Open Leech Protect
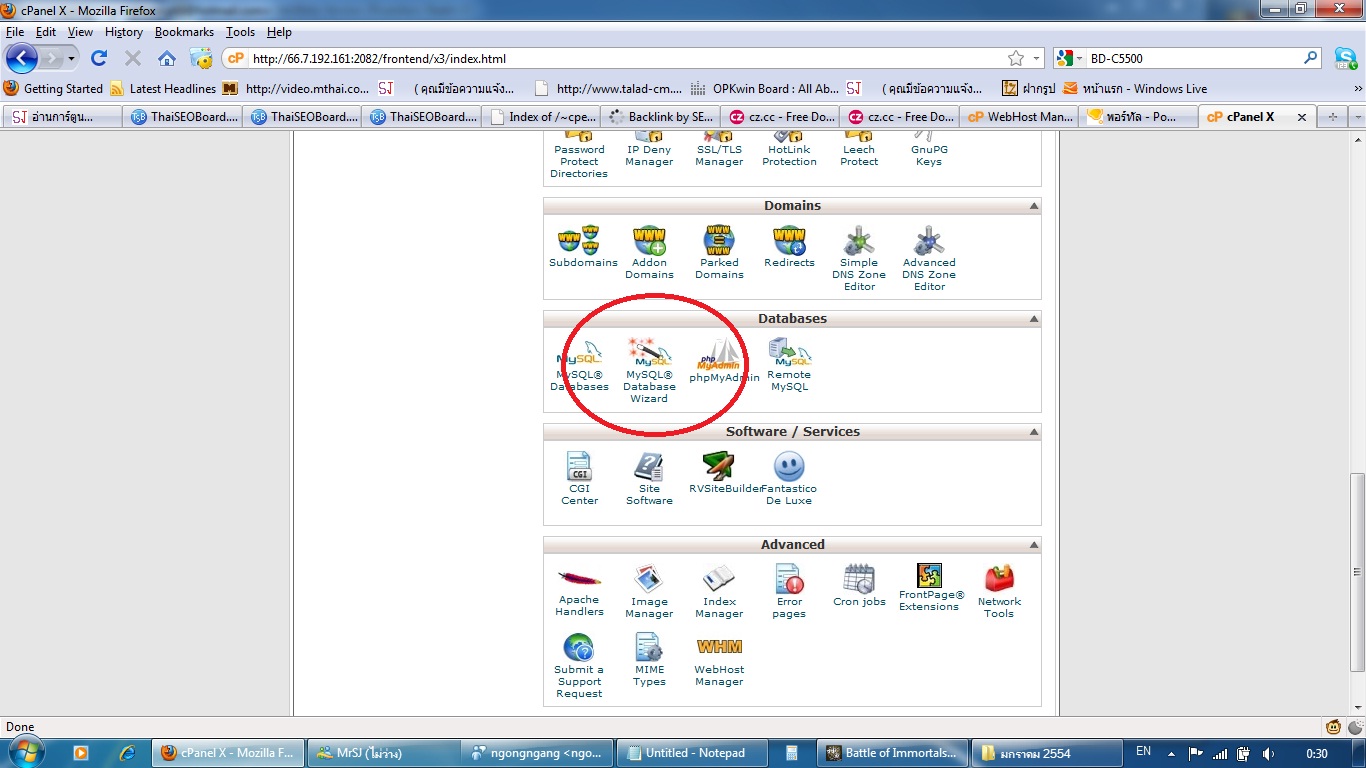The height and width of the screenshot is (768, 1366). [859, 148]
